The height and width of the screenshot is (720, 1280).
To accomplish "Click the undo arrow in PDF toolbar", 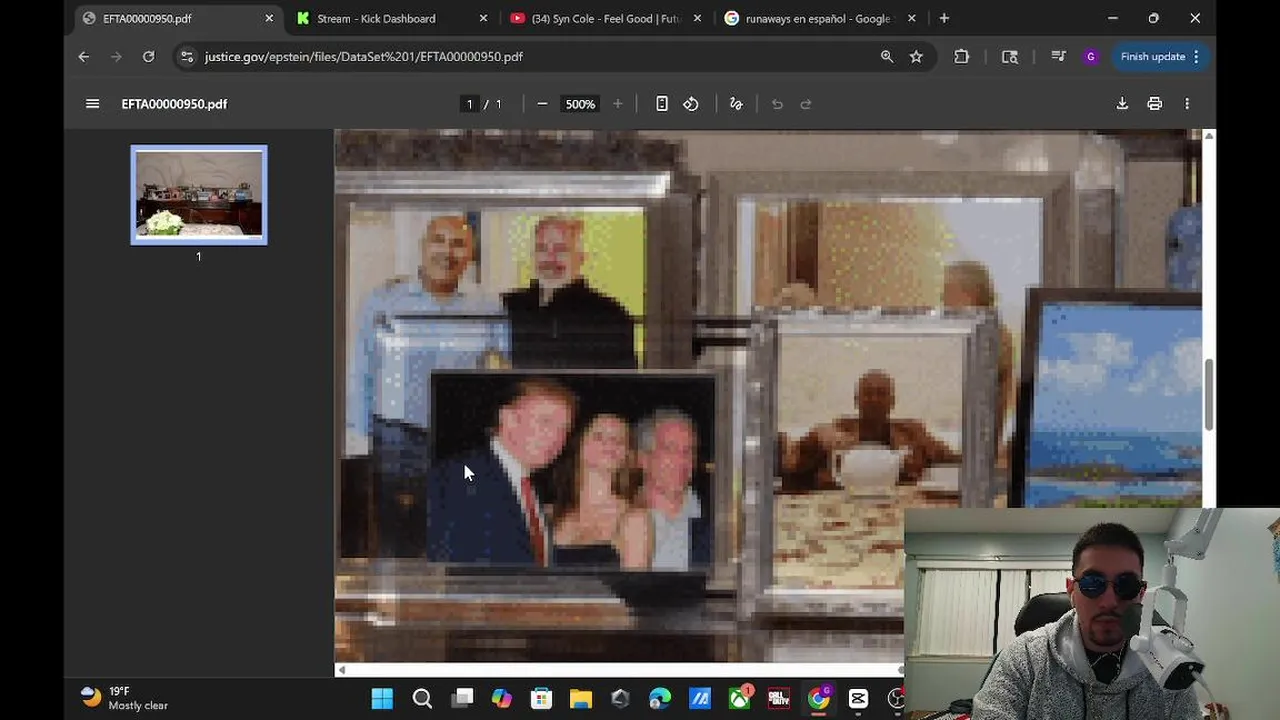I will click(777, 104).
